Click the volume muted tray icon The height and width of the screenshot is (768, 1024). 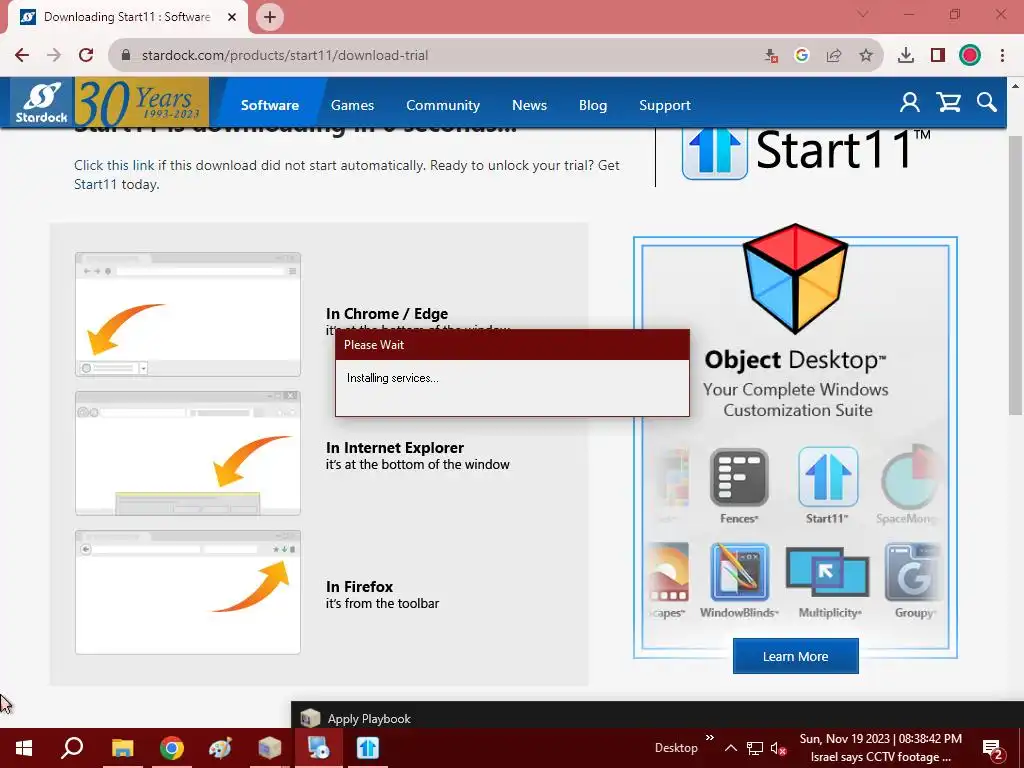pyautogui.click(x=778, y=748)
